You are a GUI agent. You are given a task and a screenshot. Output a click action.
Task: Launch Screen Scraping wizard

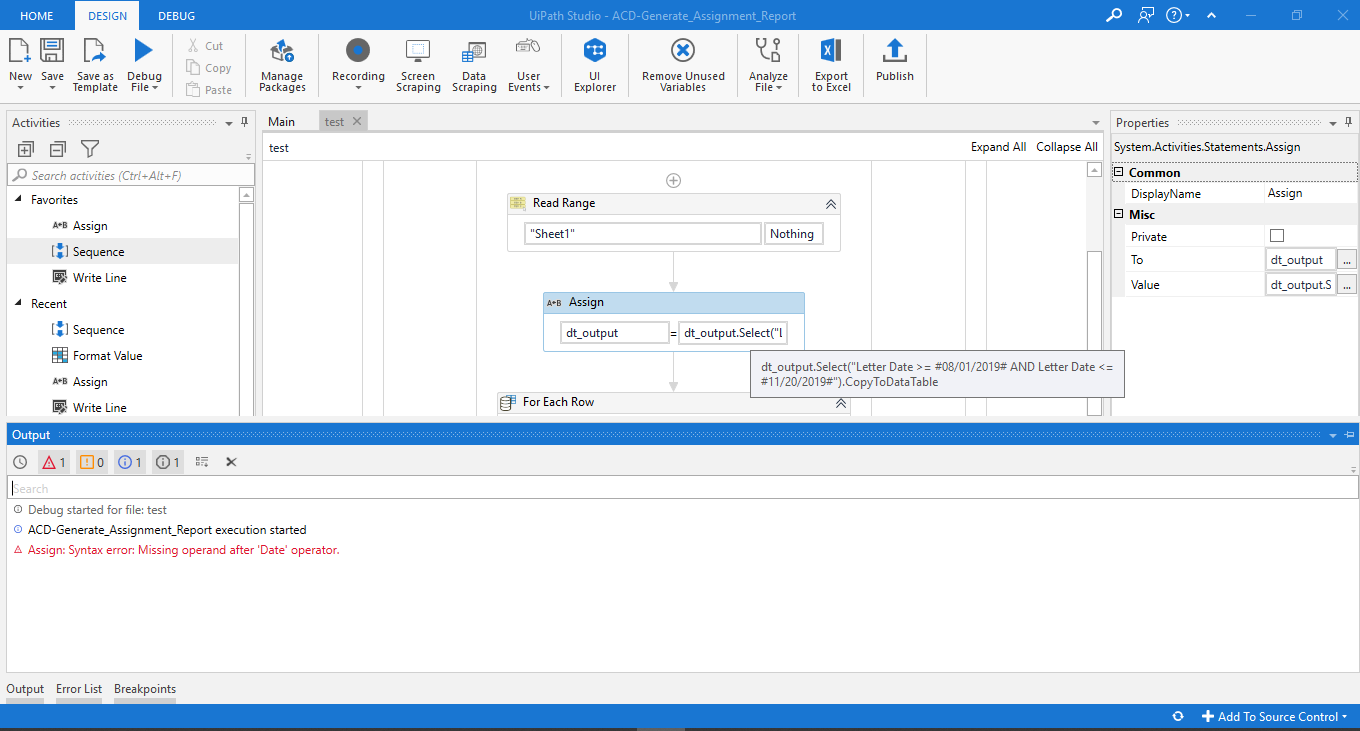coord(418,65)
